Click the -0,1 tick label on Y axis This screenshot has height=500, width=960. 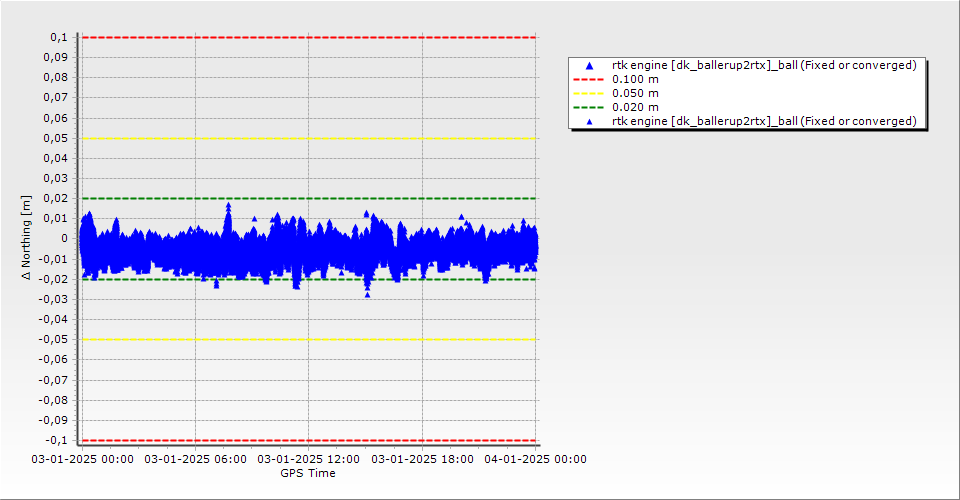(57, 440)
